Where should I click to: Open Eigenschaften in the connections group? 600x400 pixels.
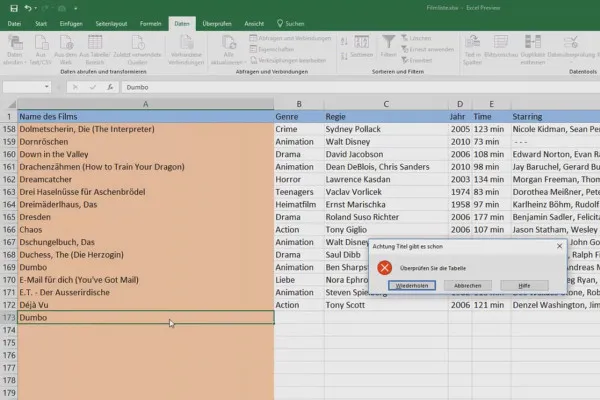(x=272, y=49)
